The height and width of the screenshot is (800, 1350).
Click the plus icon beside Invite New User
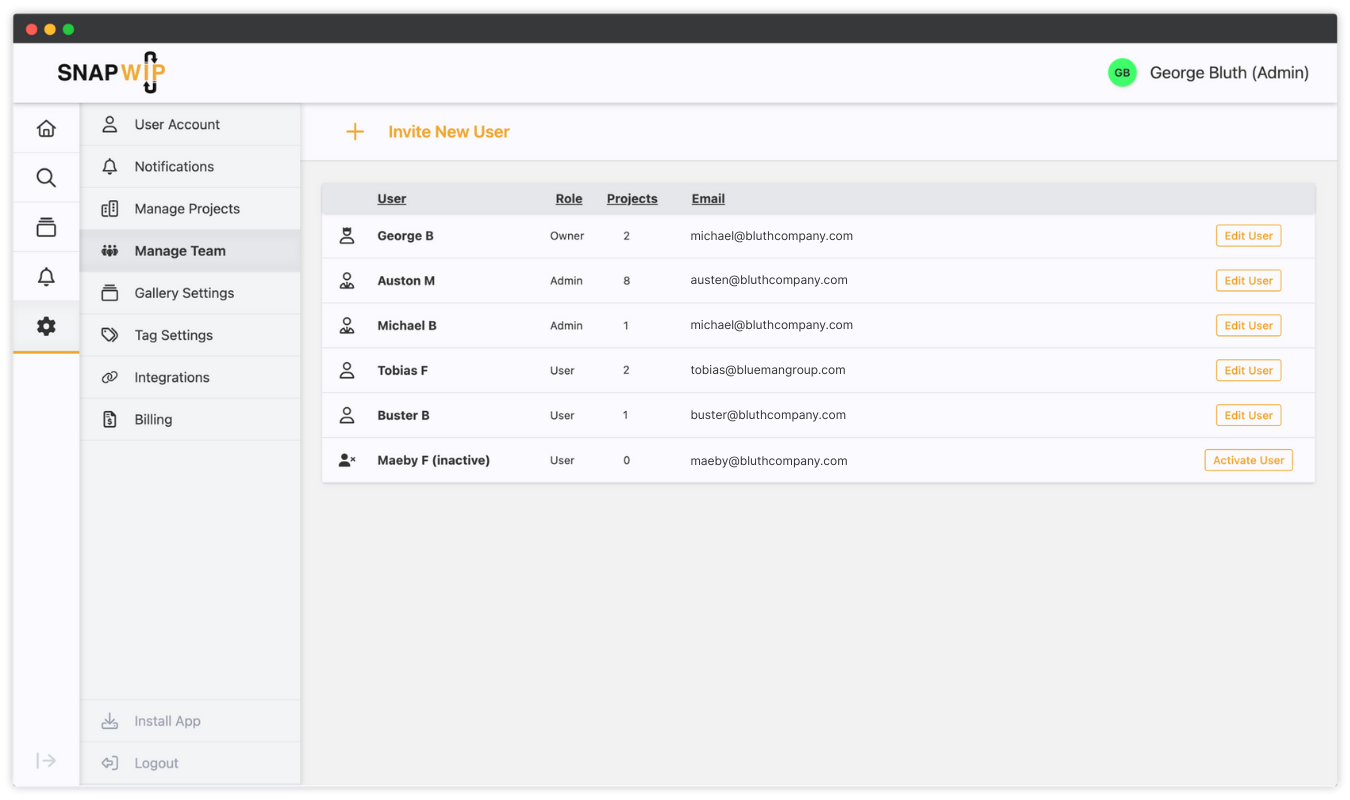click(x=355, y=132)
